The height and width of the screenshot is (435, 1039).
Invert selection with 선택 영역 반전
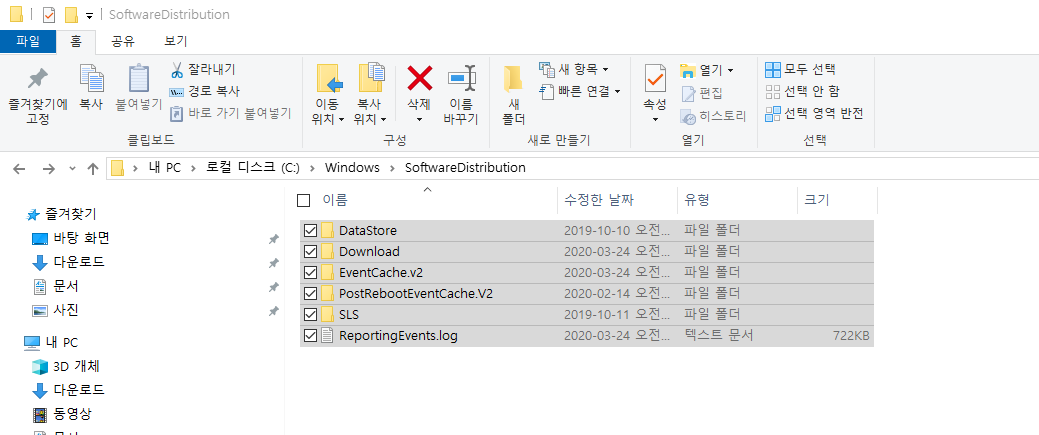tap(814, 113)
